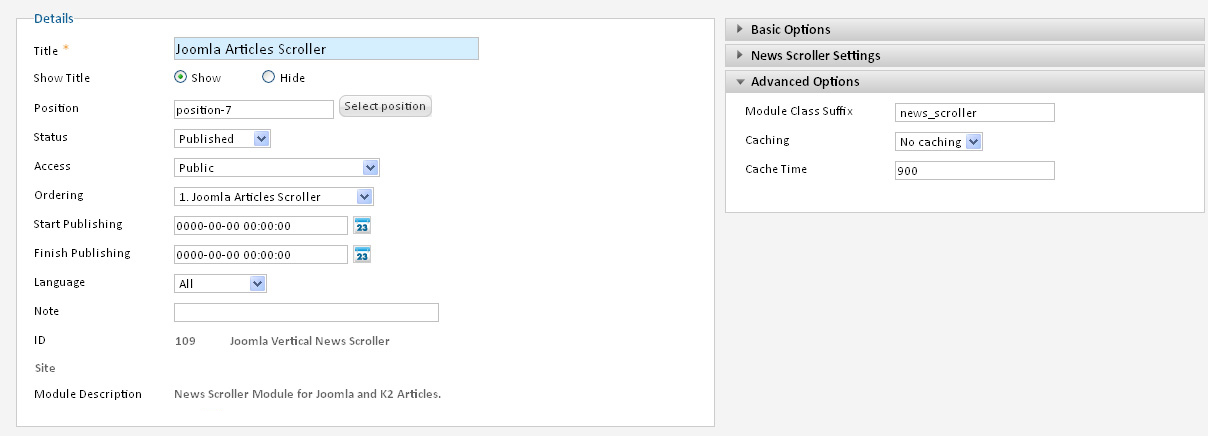Open the Ordering dropdown list
Viewport: 1208px width, 436px height.
click(x=274, y=197)
